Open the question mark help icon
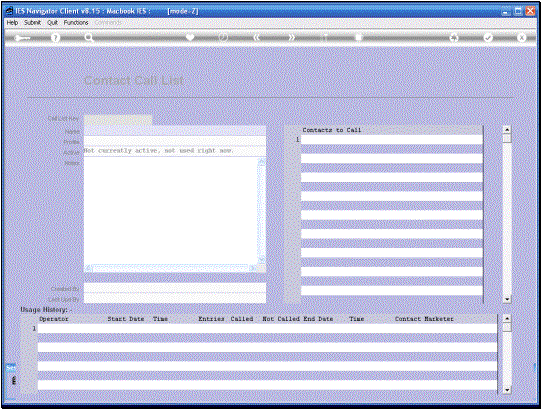The height and width of the screenshot is (409, 541). [x=55, y=38]
